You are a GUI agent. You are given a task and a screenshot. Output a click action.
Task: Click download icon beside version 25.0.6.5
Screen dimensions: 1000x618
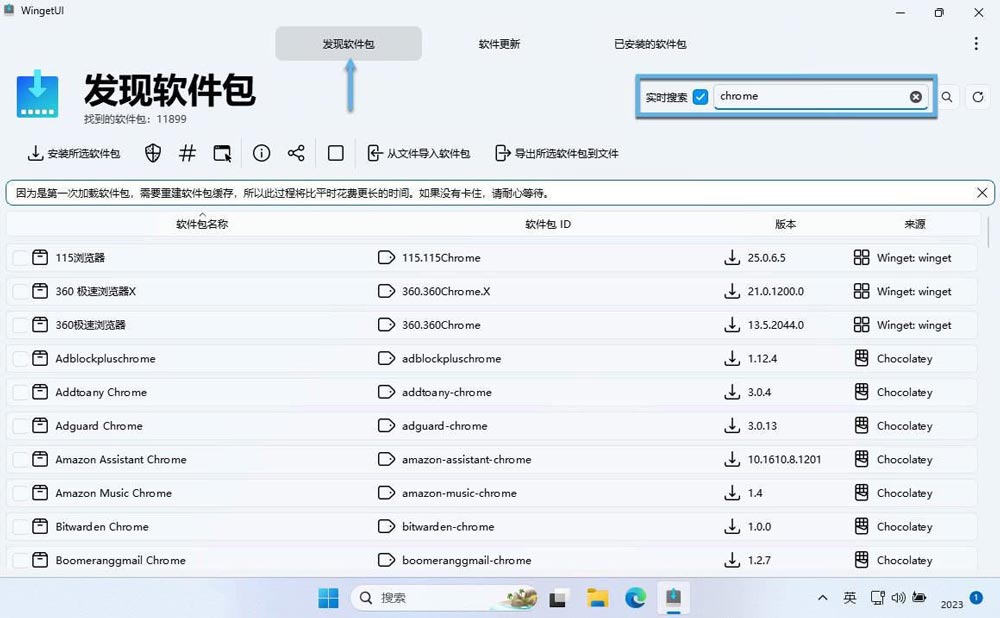[732, 258]
